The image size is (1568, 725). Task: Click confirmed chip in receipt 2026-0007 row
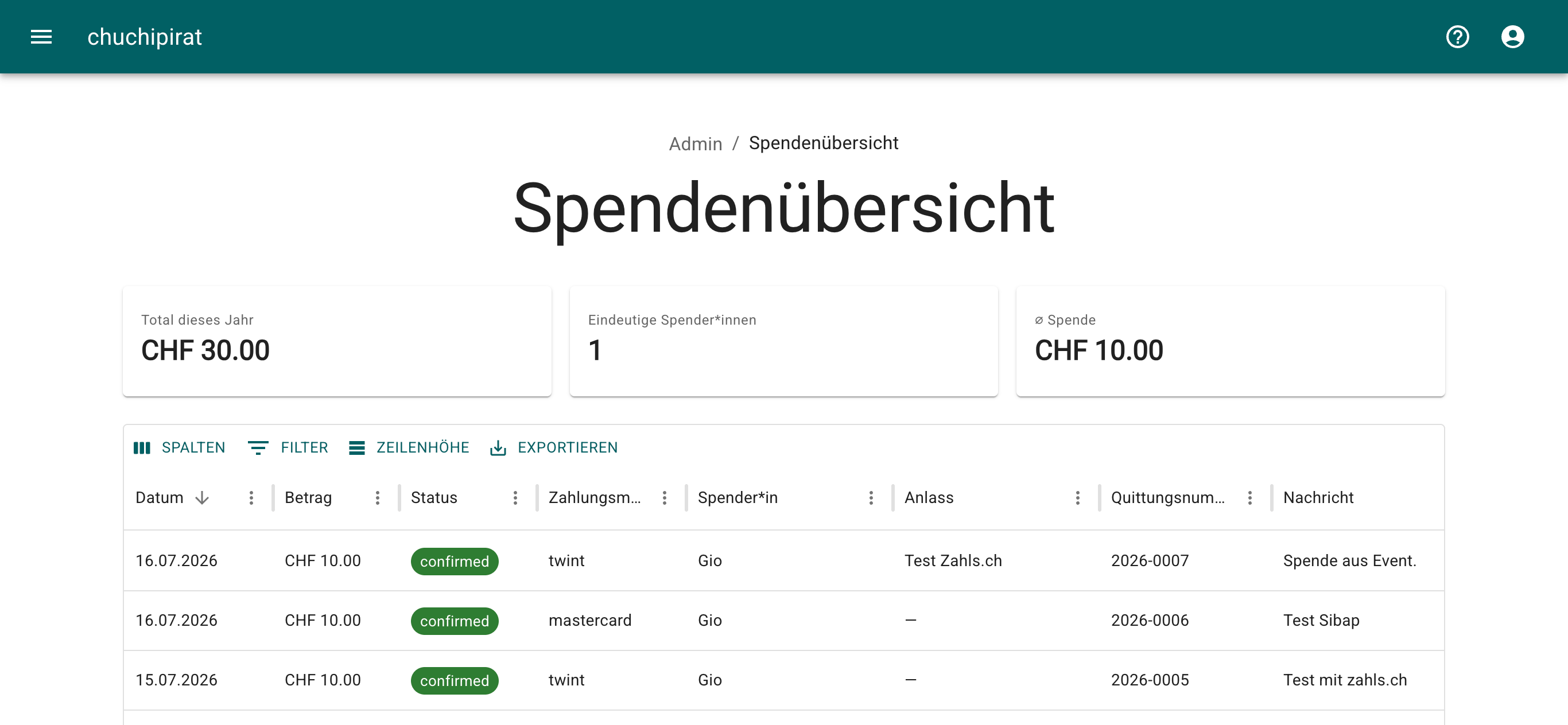click(x=455, y=561)
